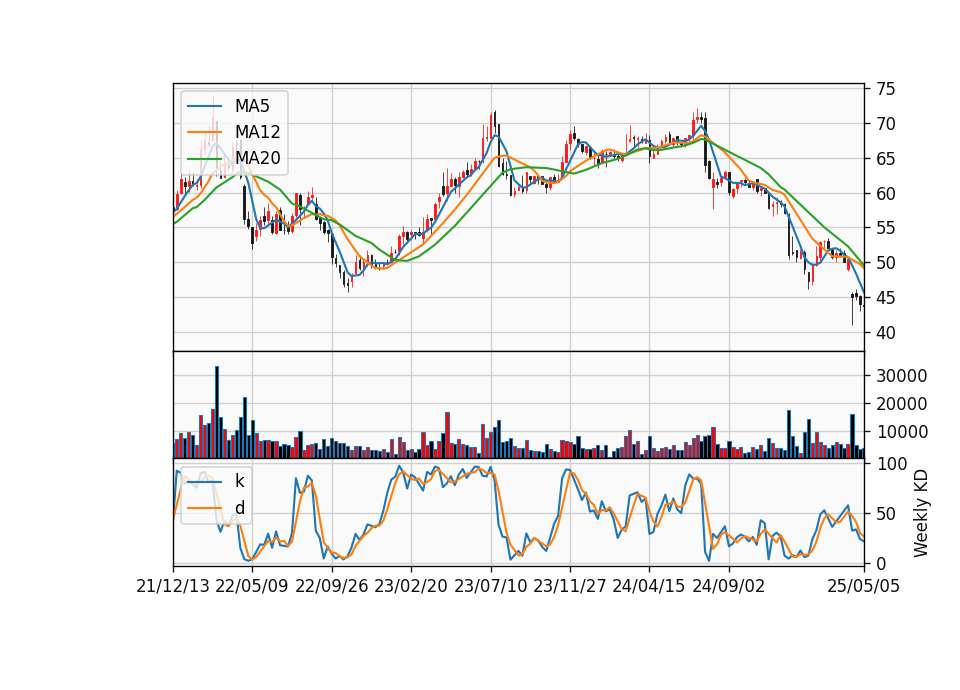Click the MA5 legend label
960x690 pixels.
tap(252, 106)
